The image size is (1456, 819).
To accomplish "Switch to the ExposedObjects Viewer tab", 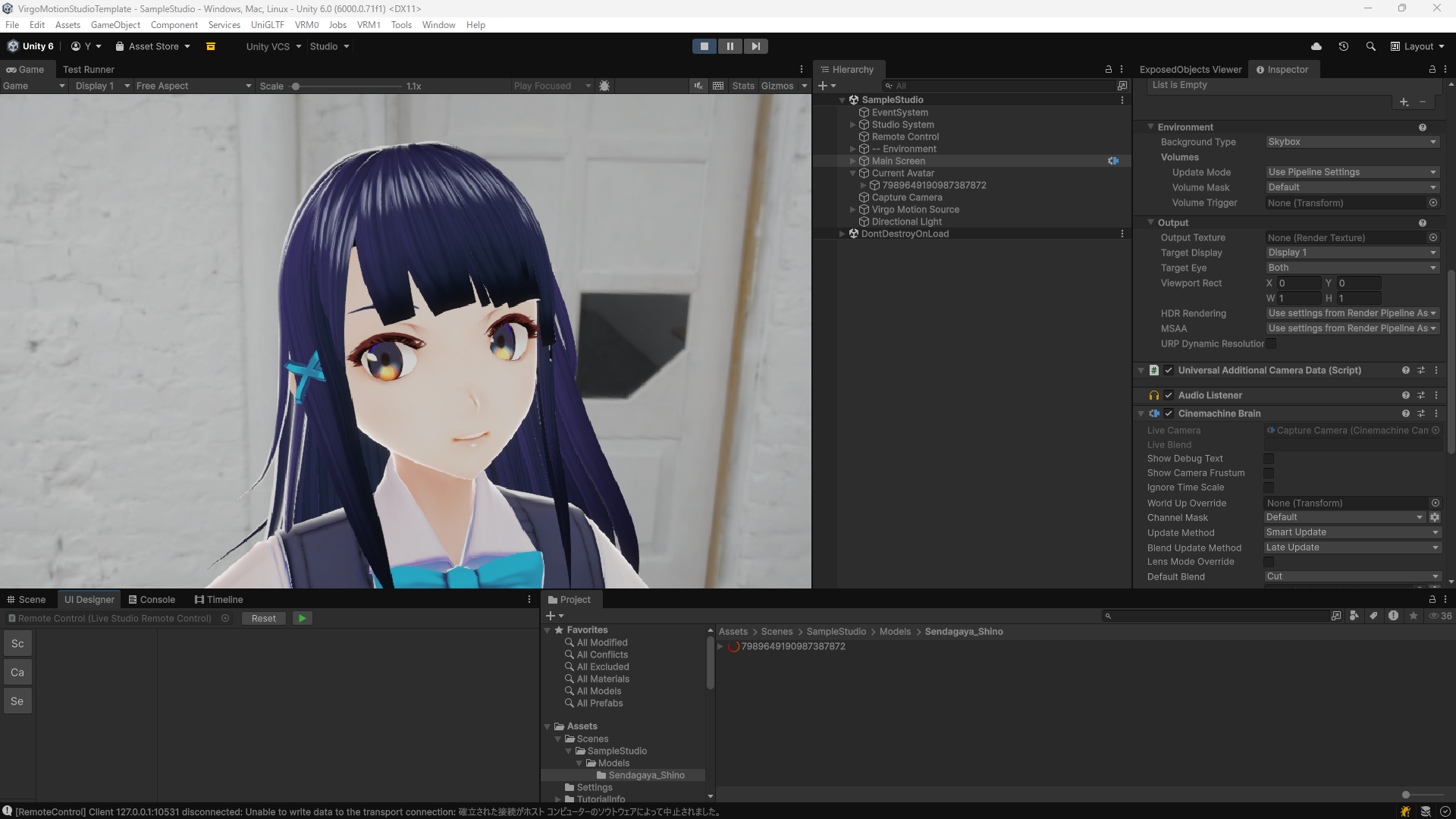I will tap(1190, 69).
